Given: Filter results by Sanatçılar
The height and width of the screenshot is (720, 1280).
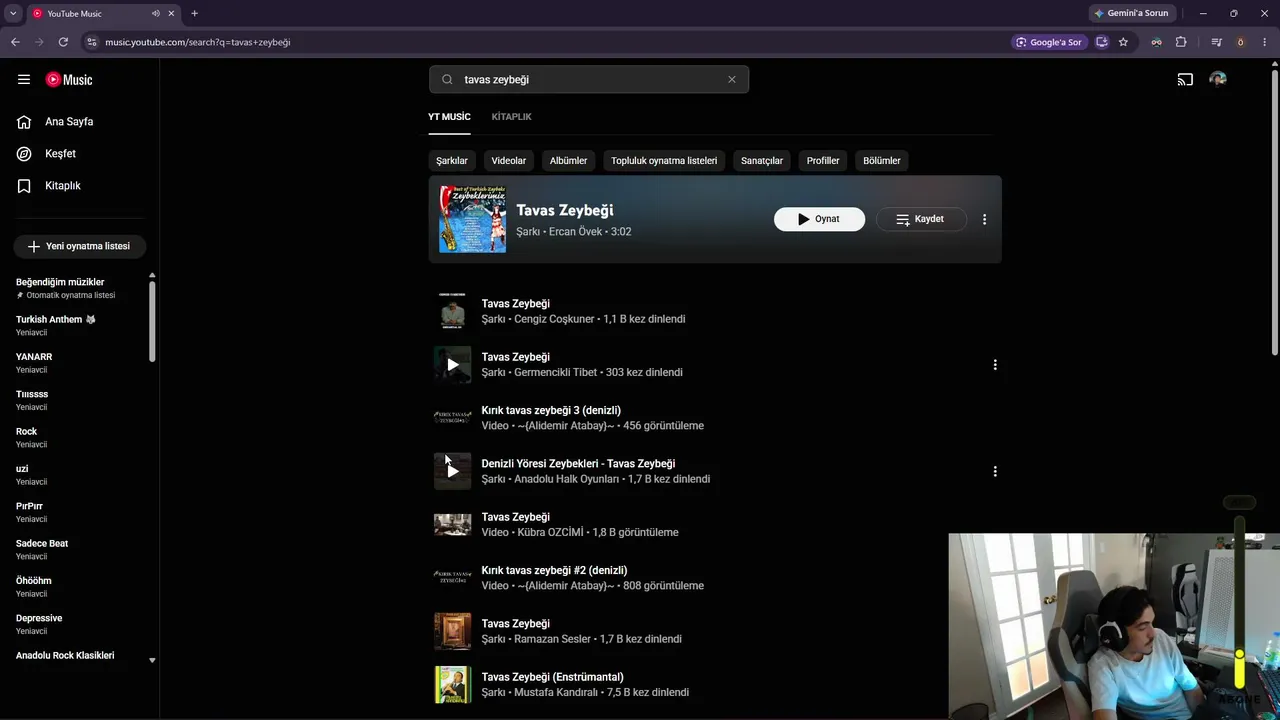Looking at the screenshot, I should point(762,160).
